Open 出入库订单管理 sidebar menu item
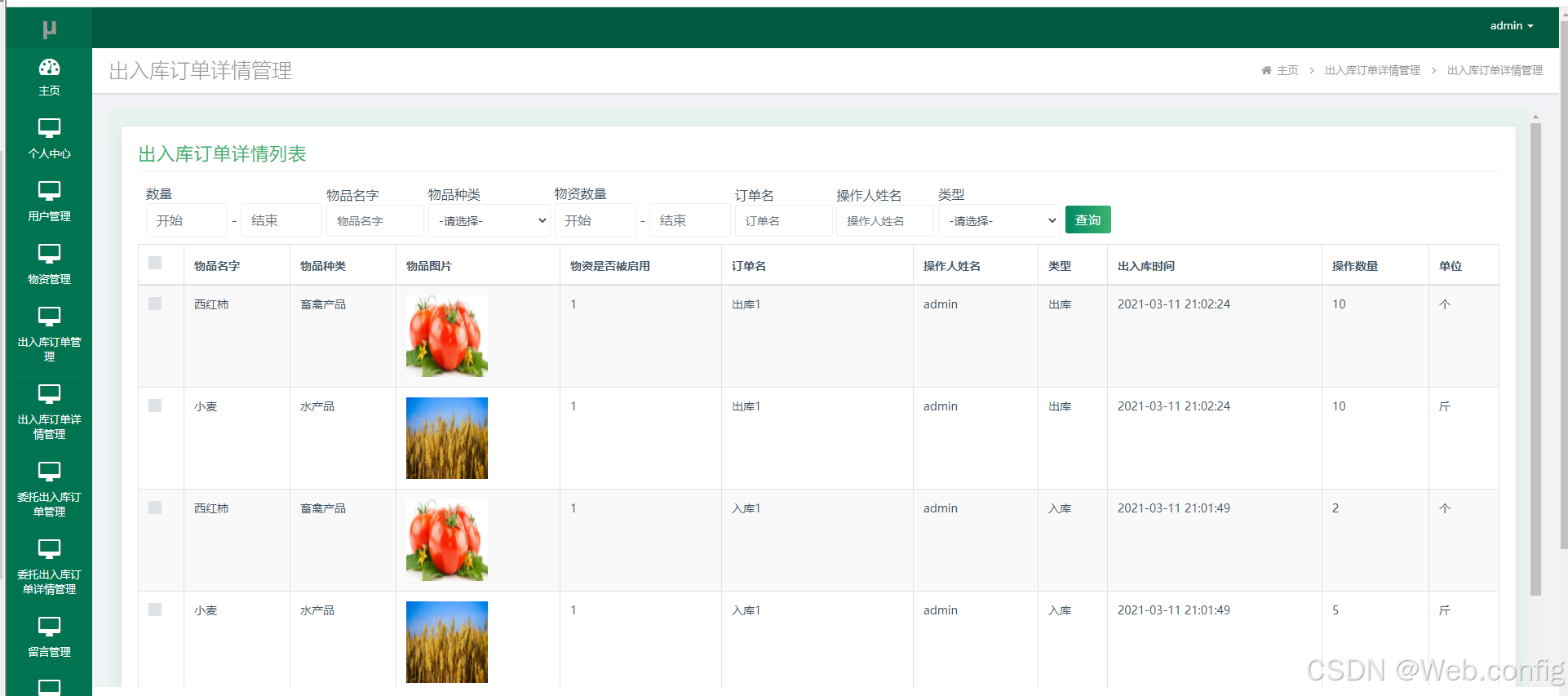This screenshot has width=1568, height=696. pos(49,336)
